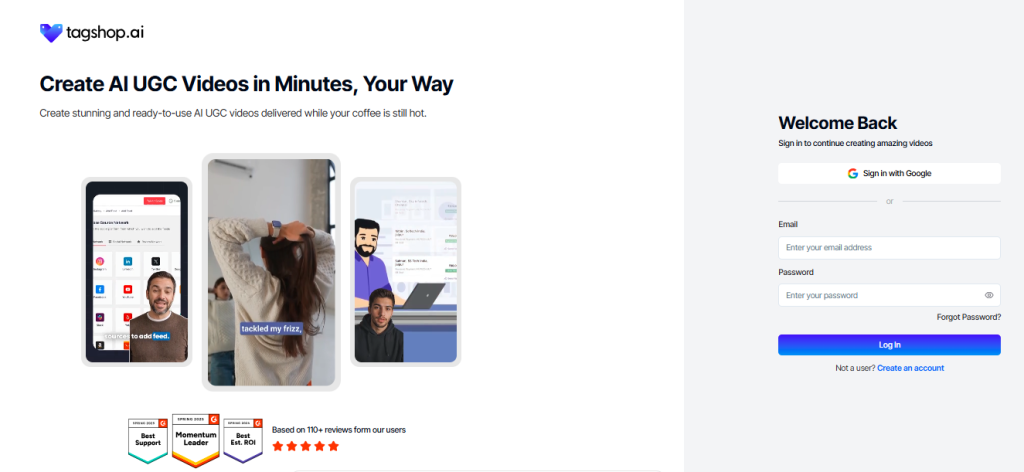This screenshot has width=1024, height=472.
Task: Toggle password visibility eye icon
Action: (989, 295)
